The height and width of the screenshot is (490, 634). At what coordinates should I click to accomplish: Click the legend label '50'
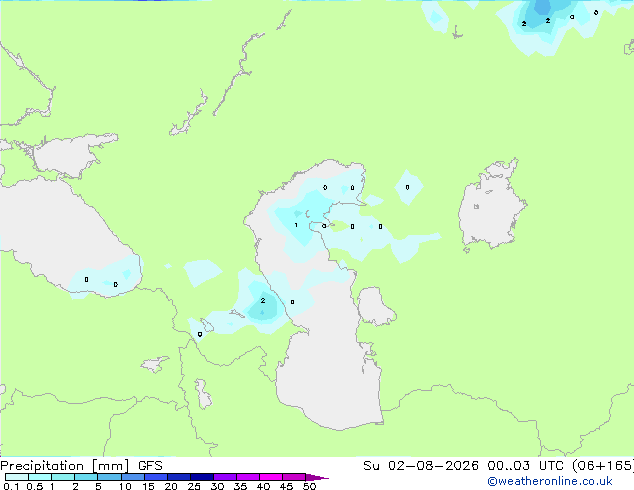click(310, 486)
